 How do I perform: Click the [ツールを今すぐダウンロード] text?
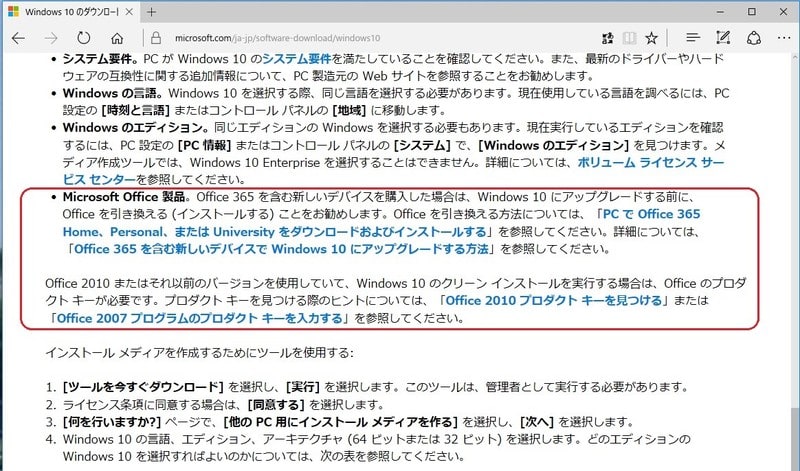pos(143,387)
